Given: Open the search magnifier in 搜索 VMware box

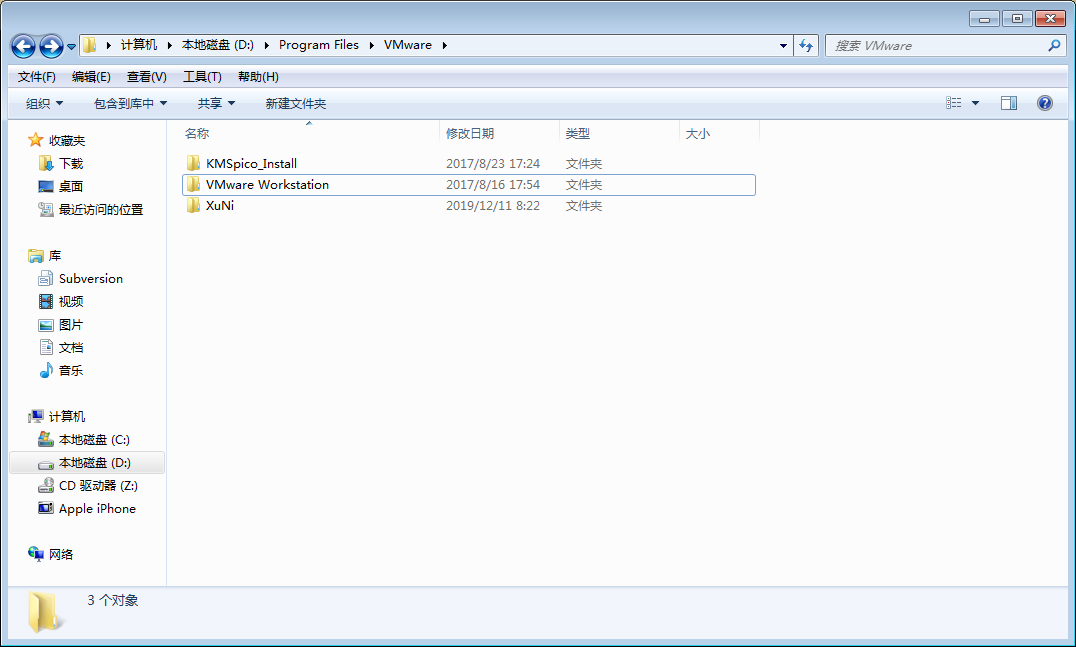Looking at the screenshot, I should click(1053, 46).
